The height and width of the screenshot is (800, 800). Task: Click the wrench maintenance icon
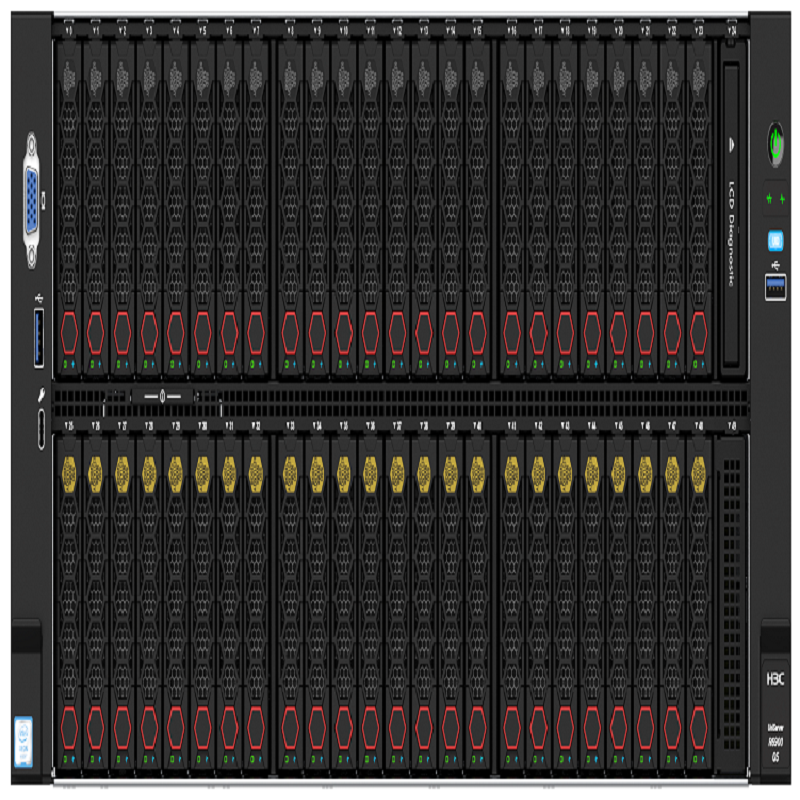[x=39, y=395]
